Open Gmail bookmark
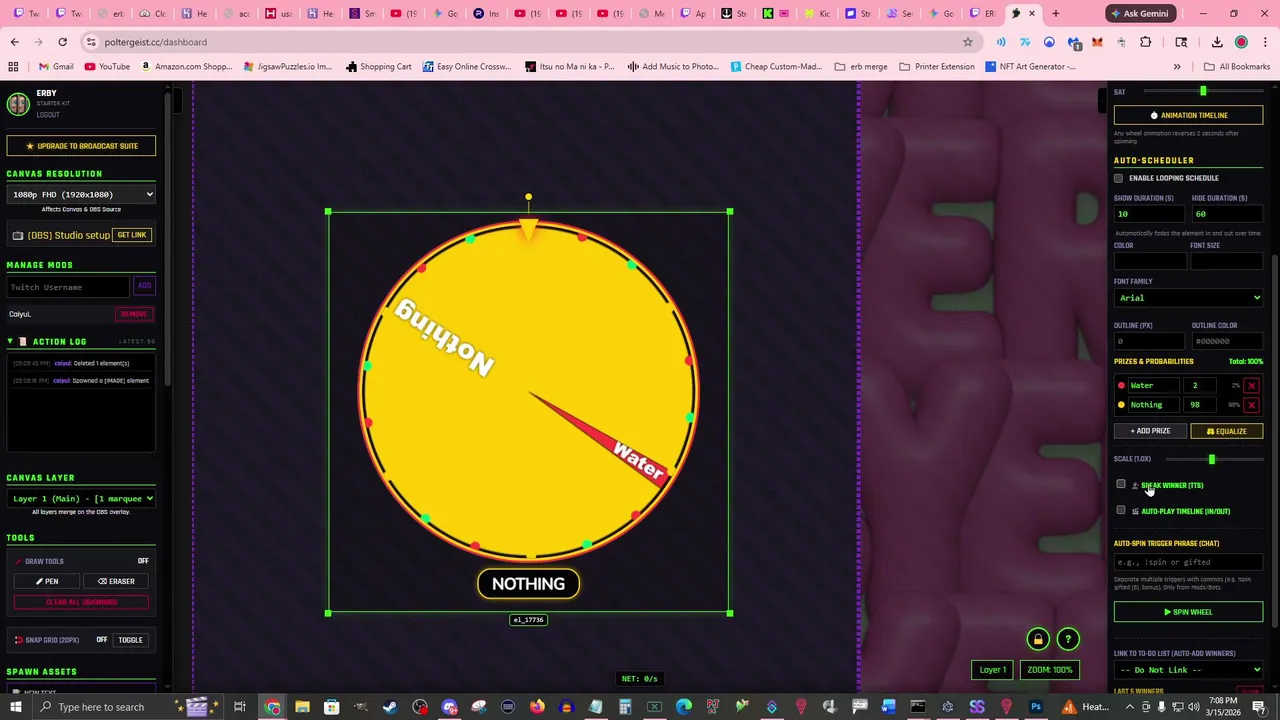Screen dimensions: 1280x720 (x=55, y=67)
